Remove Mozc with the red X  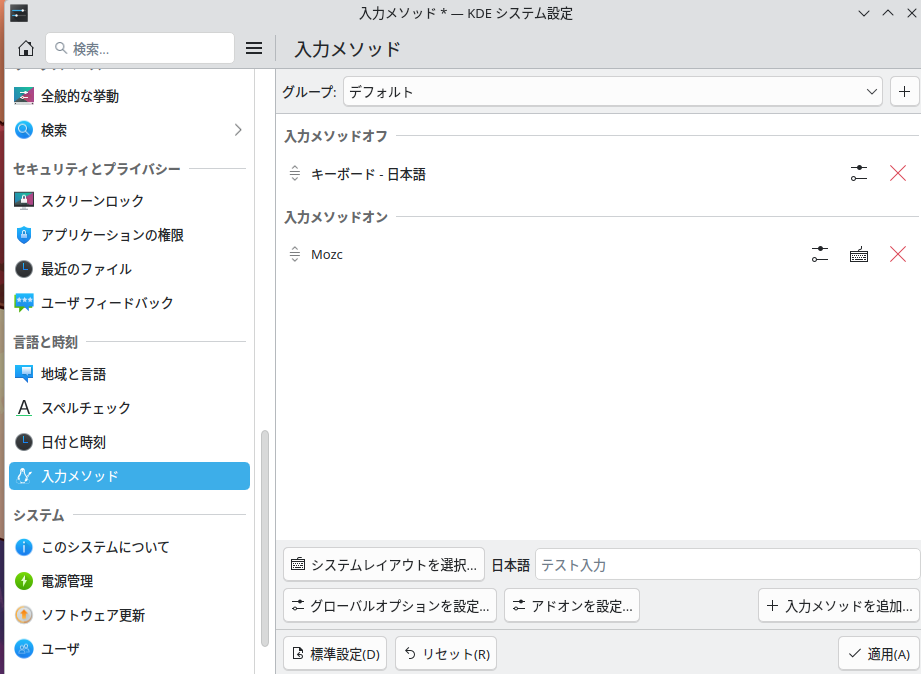(x=898, y=254)
